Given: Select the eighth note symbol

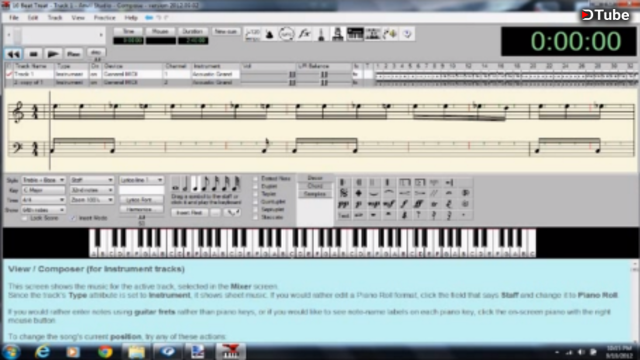Looking at the screenshot, I should [x=205, y=184].
